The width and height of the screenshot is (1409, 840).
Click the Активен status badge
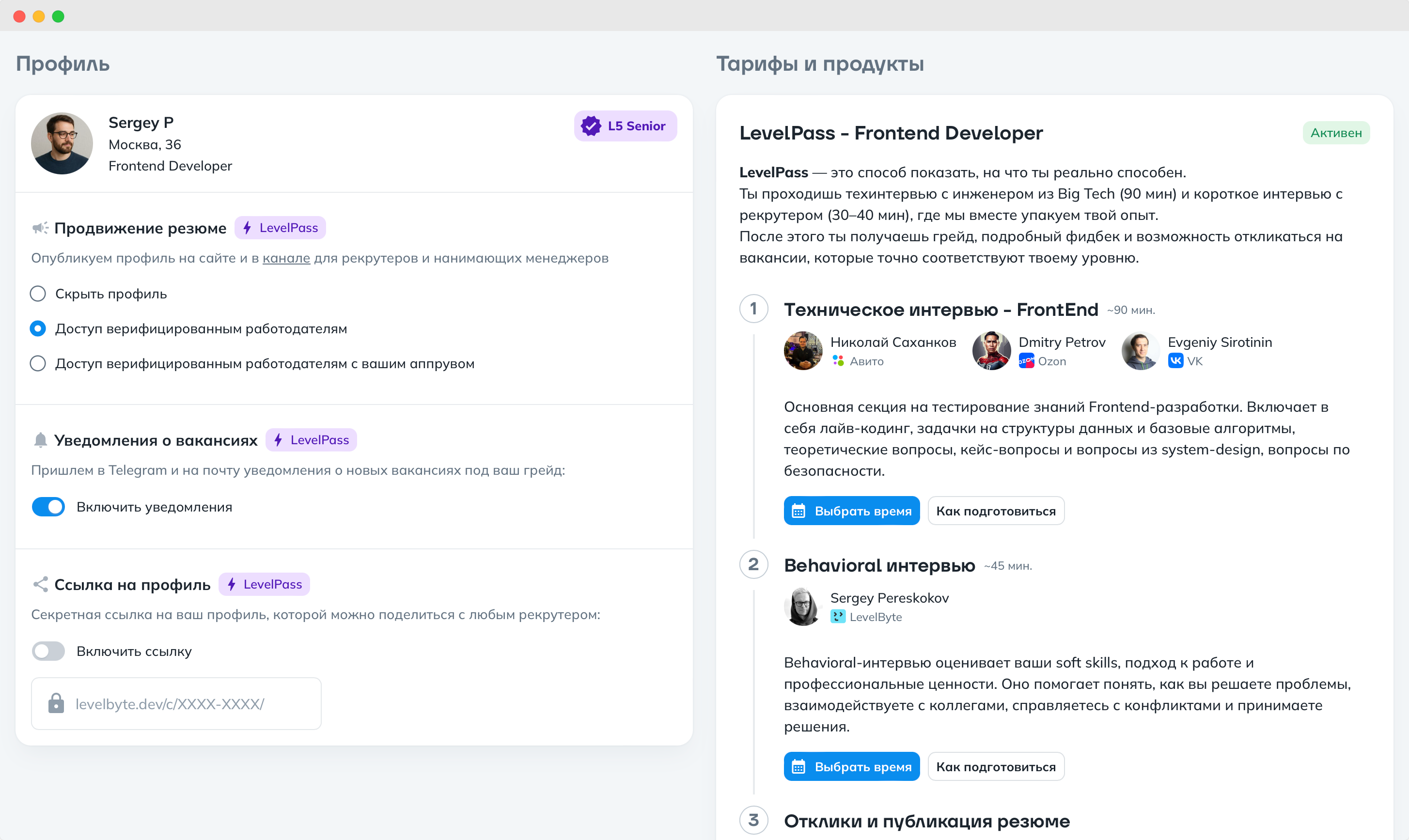[1336, 132]
